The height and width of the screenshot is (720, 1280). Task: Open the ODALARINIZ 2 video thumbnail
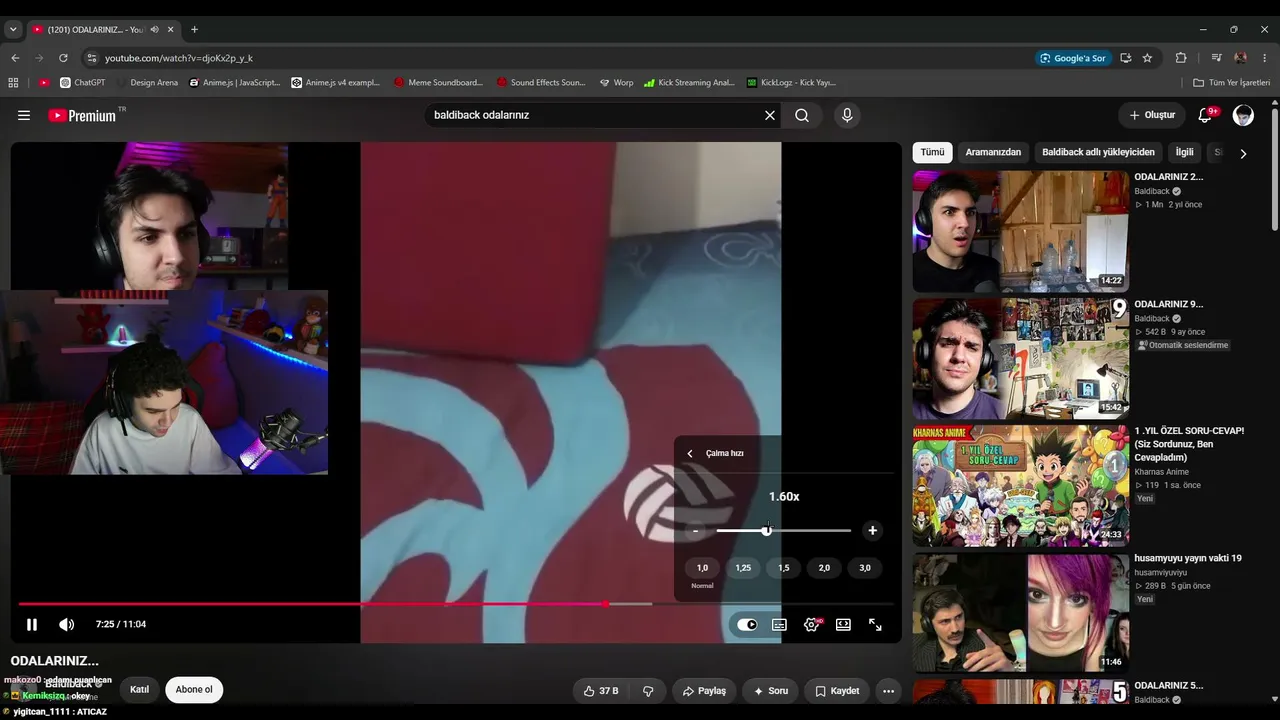1021,231
